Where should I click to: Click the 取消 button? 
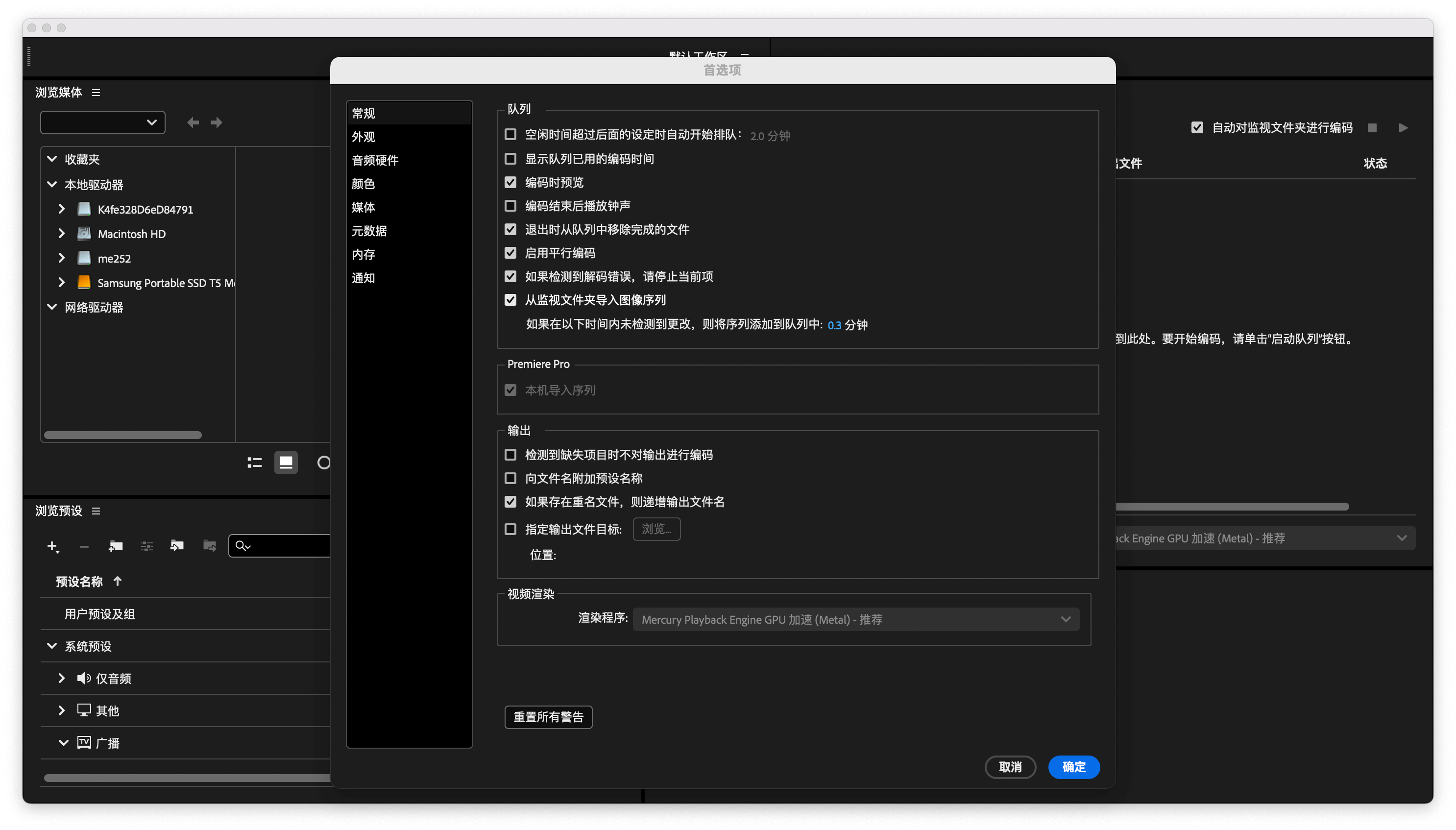pos(1010,767)
